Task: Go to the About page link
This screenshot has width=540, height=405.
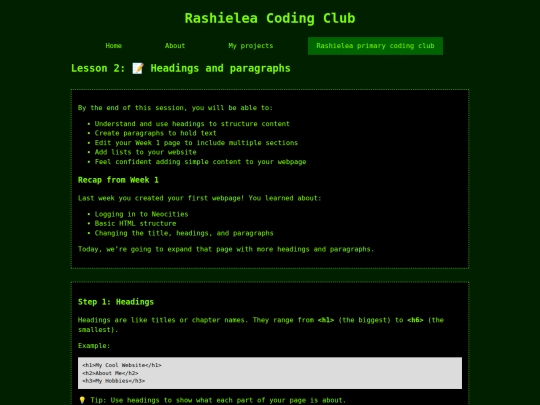Action: tap(175, 46)
